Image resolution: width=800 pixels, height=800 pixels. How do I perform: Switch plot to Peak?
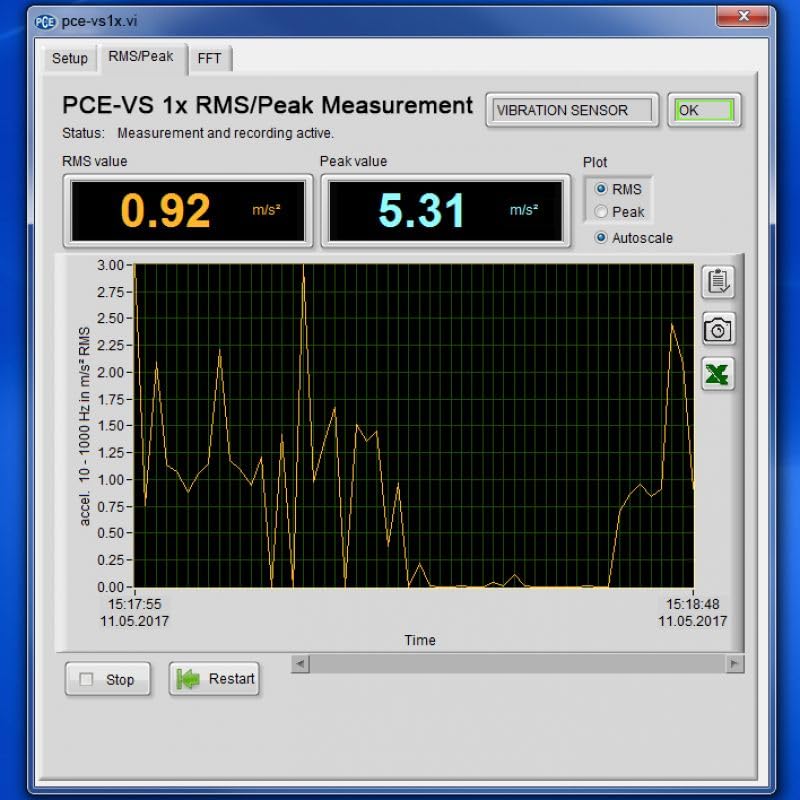click(x=603, y=210)
